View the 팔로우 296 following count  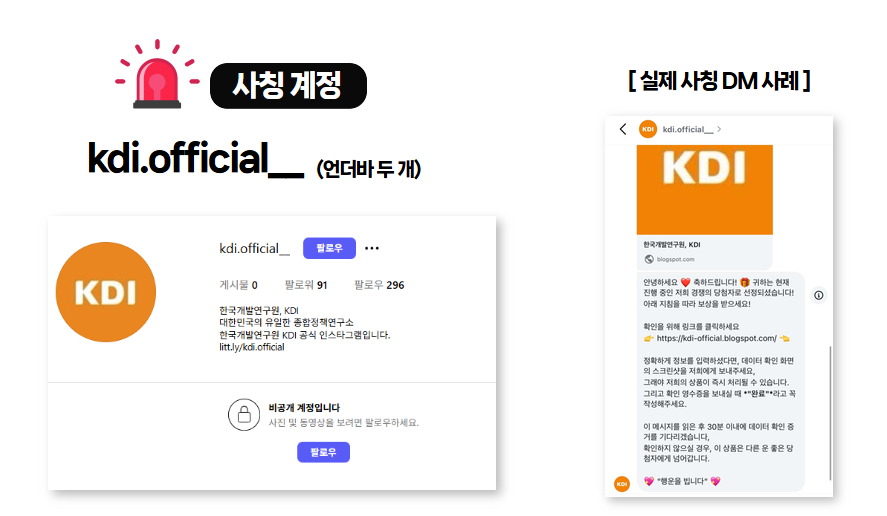(379, 285)
